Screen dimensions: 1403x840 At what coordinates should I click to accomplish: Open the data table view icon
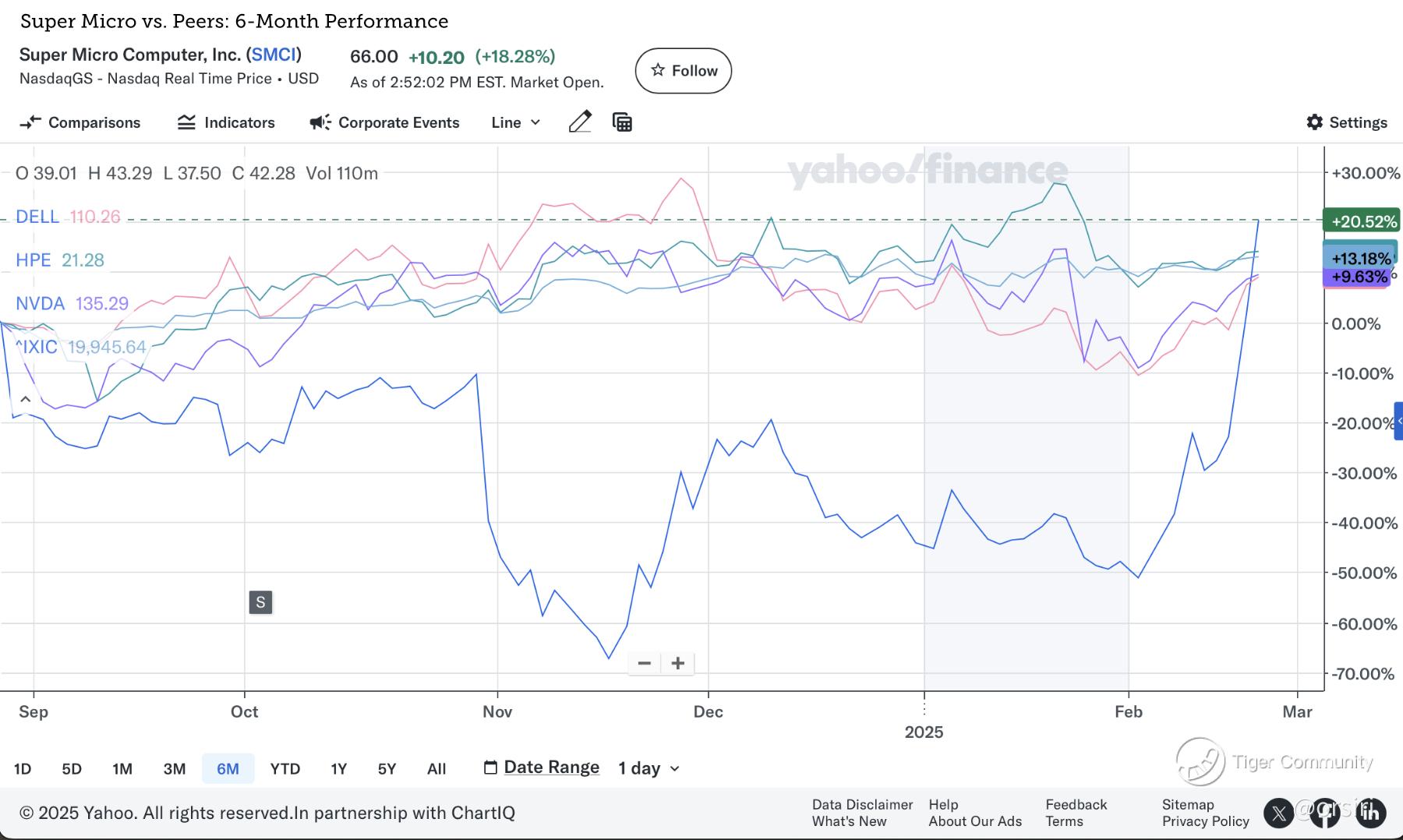pos(622,122)
